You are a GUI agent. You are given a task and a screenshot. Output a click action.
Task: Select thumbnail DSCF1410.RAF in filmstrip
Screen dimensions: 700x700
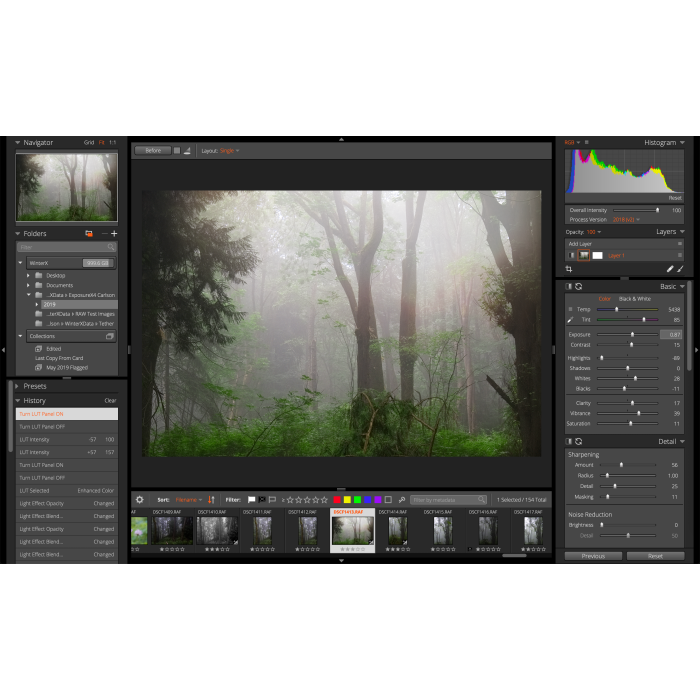(217, 530)
